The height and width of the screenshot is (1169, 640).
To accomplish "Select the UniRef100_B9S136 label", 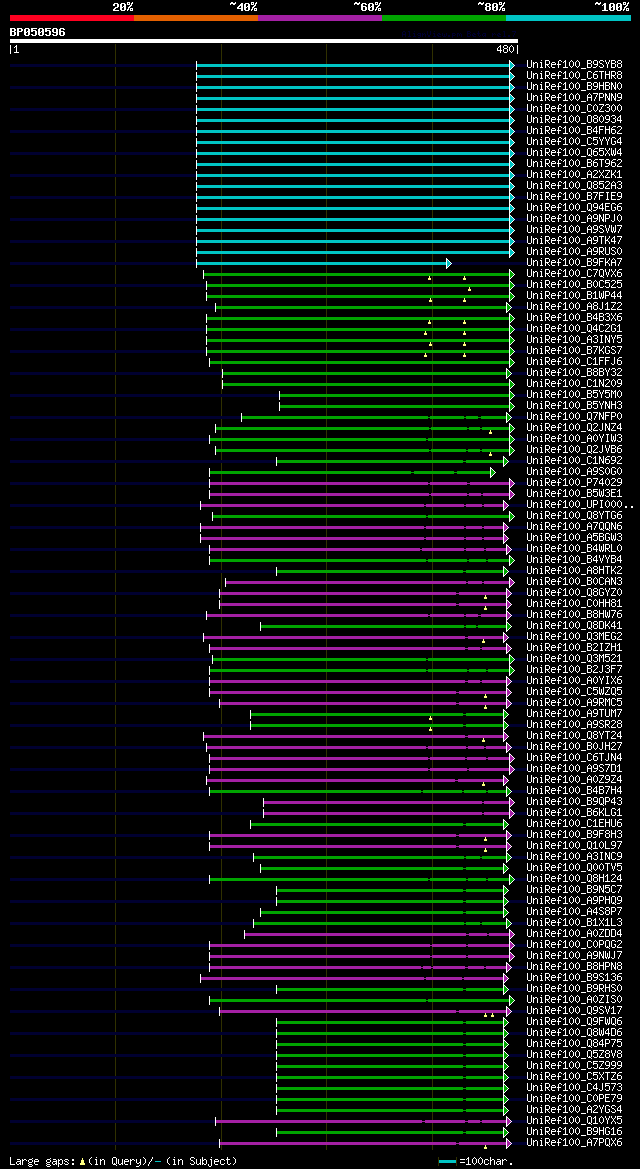I will pyautogui.click(x=574, y=977).
